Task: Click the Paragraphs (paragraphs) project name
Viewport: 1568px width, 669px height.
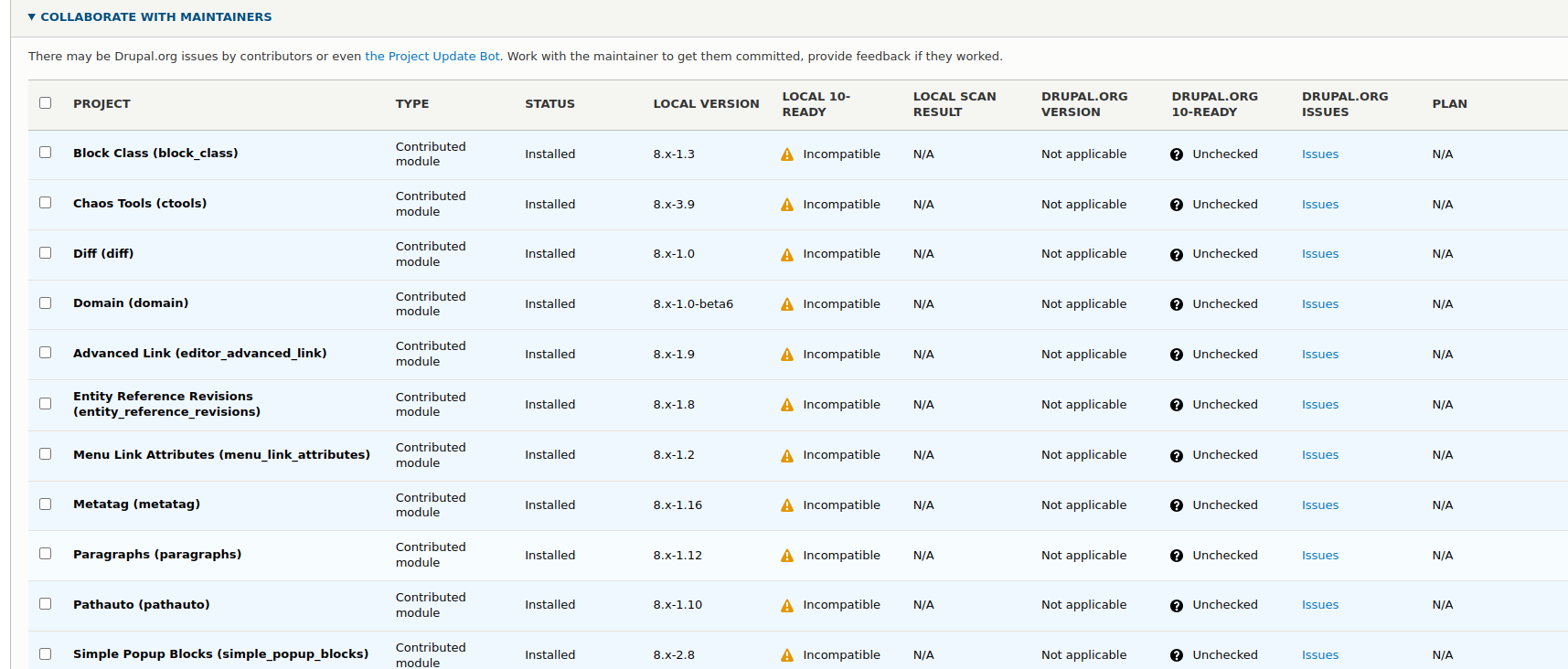Action: click(x=157, y=555)
